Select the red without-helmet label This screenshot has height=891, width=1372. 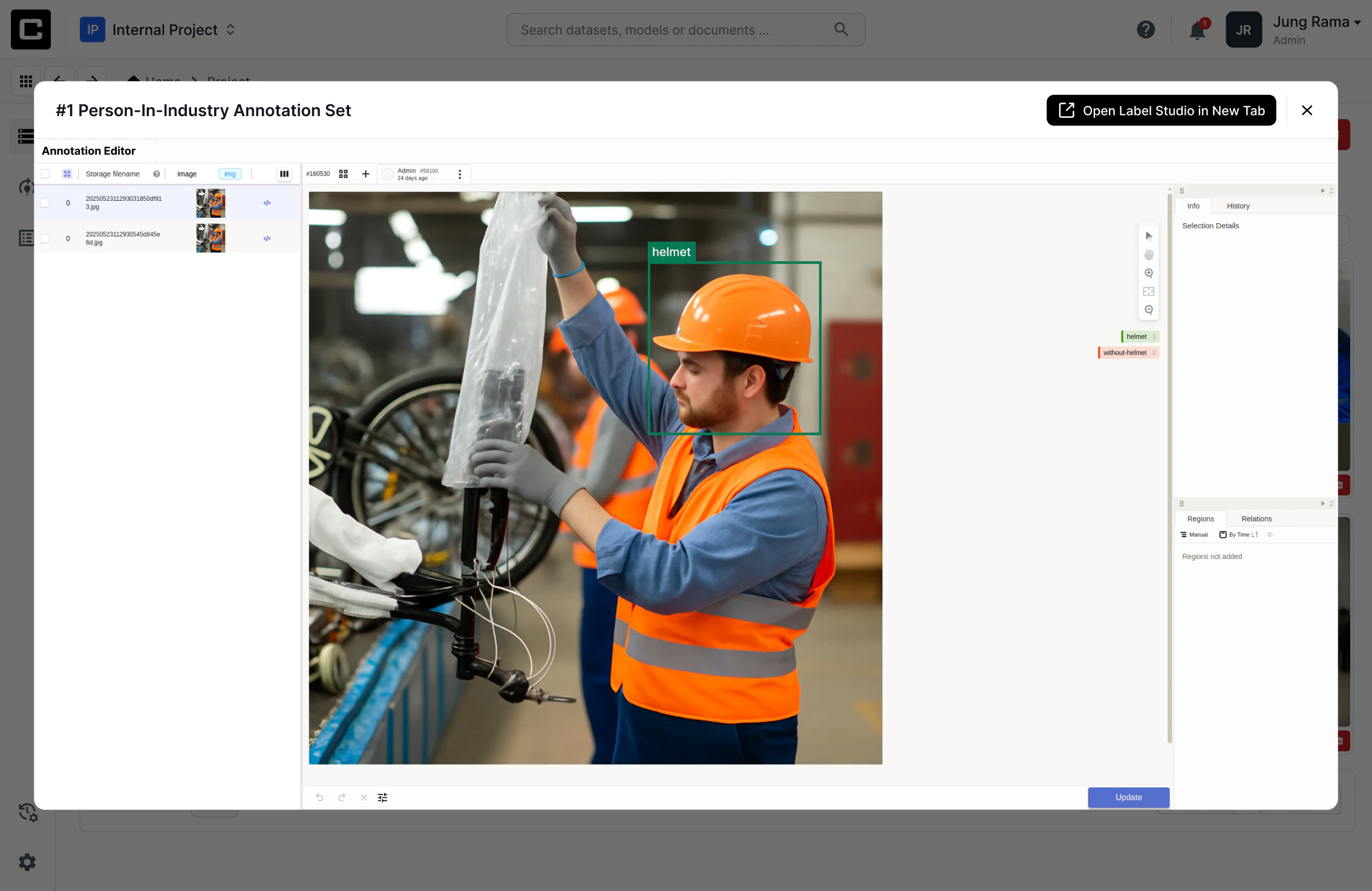tap(1128, 353)
